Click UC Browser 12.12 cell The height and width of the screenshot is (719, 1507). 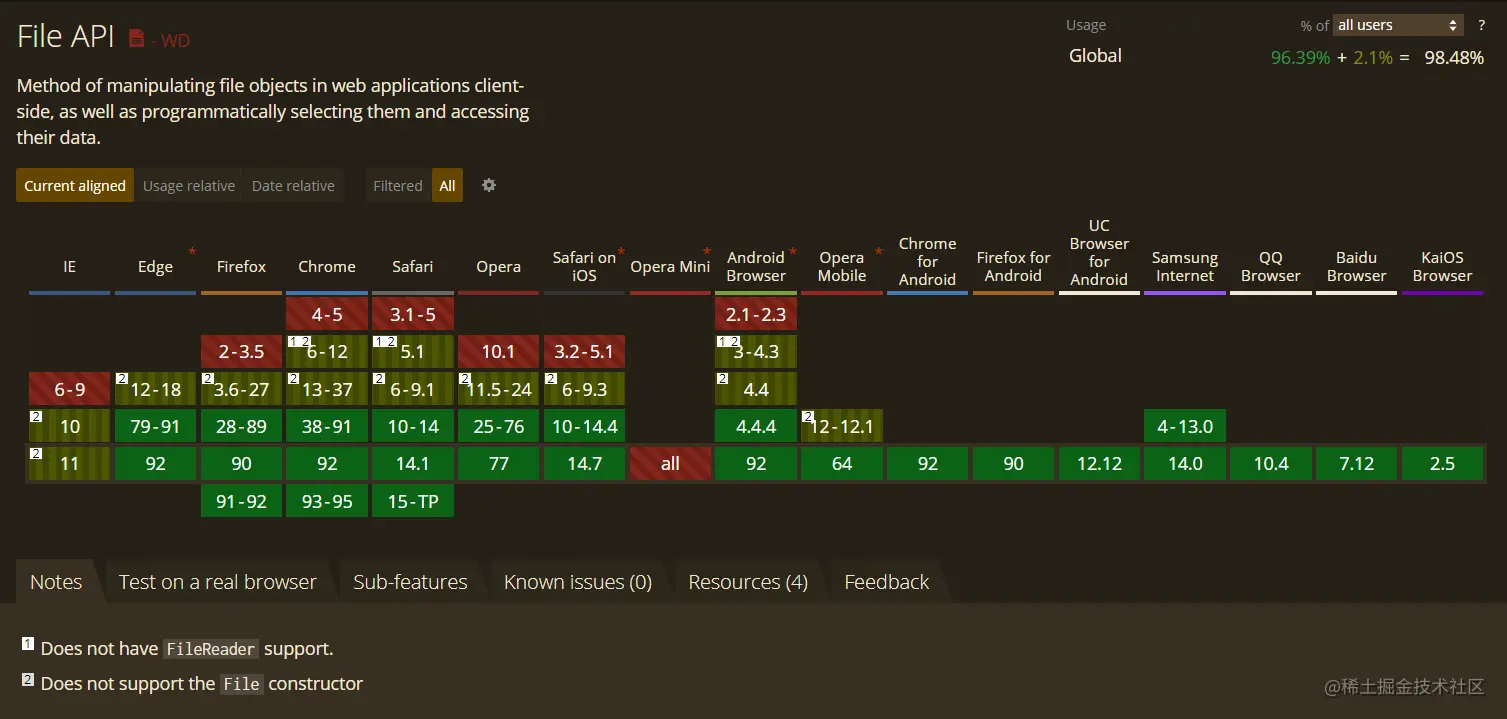[1099, 463]
